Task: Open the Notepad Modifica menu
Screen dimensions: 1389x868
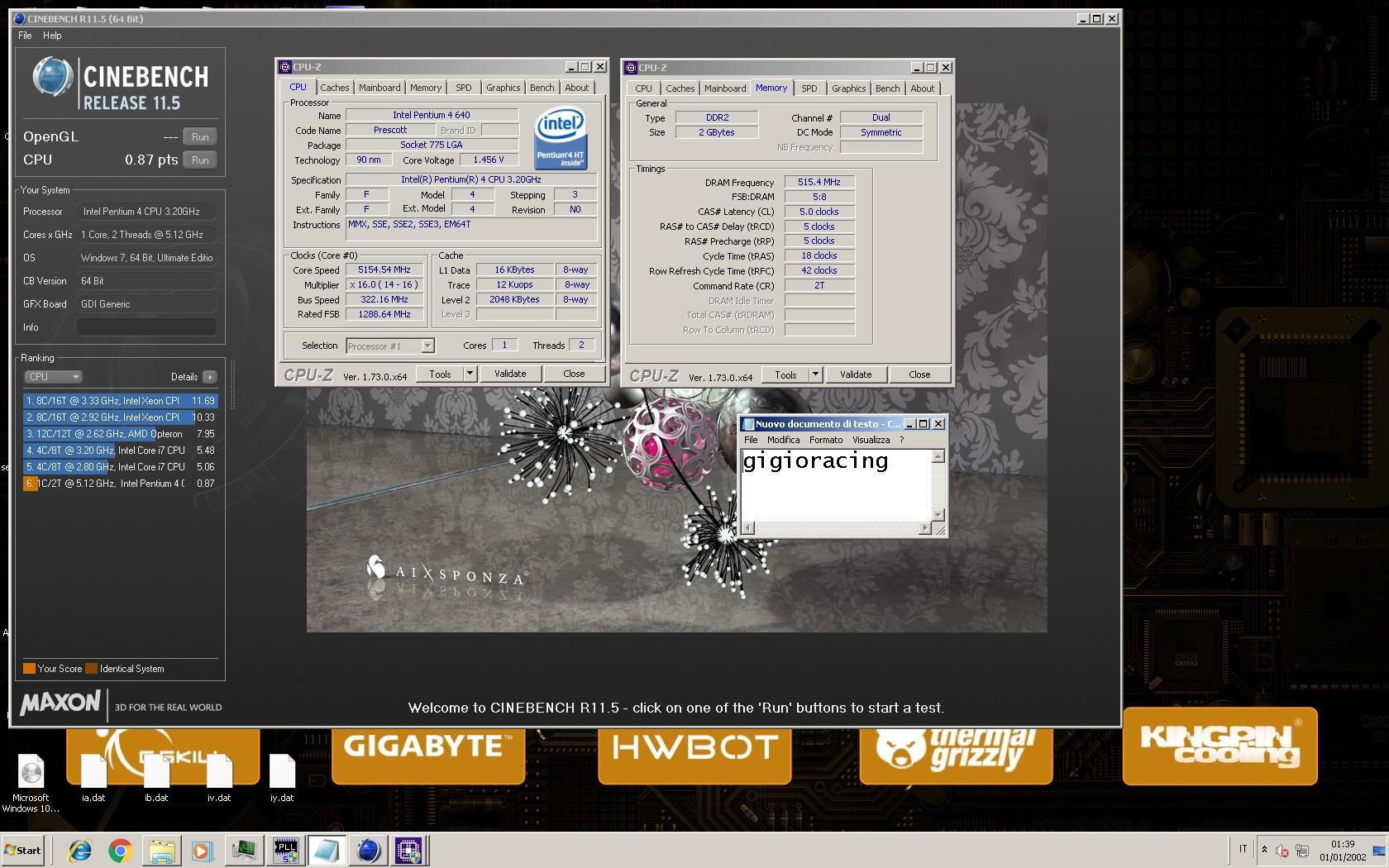Action: (783, 441)
